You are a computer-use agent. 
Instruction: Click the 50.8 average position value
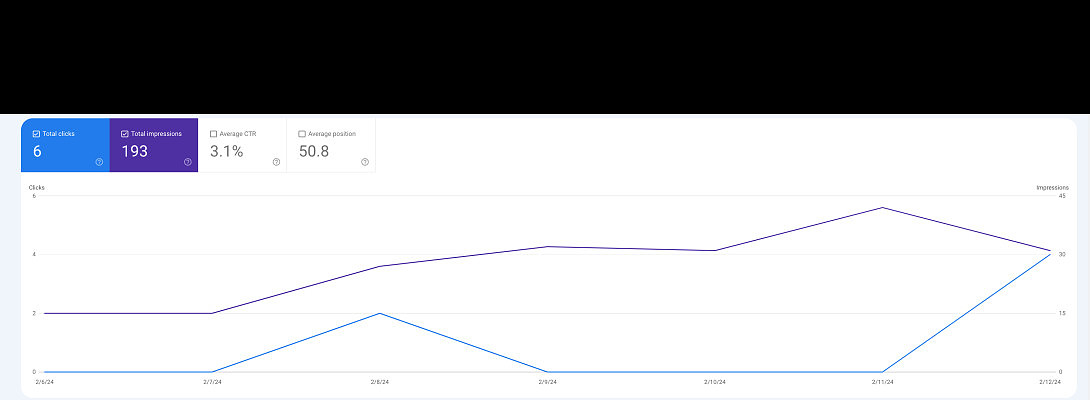point(314,151)
